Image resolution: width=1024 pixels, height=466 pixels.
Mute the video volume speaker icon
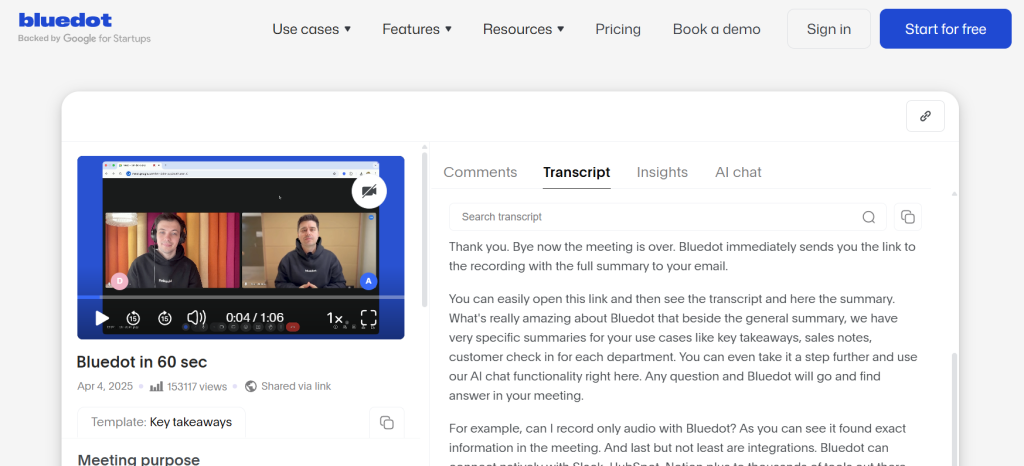(x=197, y=318)
